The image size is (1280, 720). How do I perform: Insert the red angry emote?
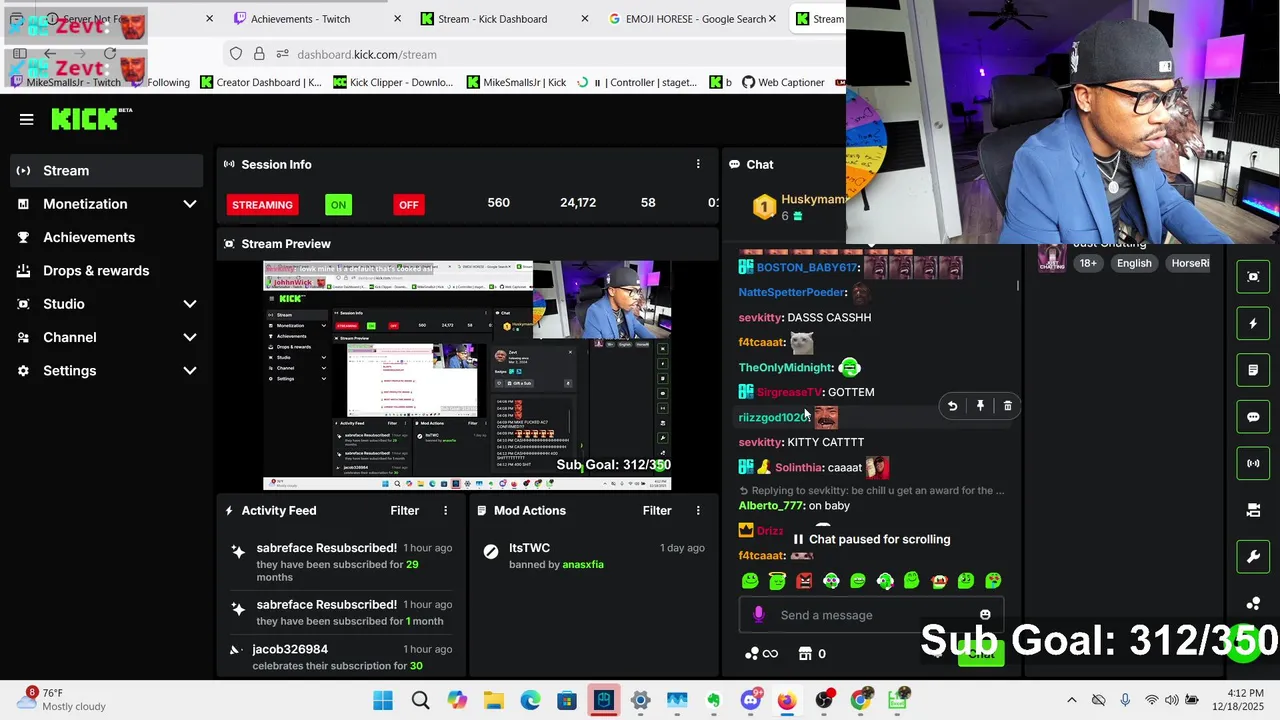pos(804,581)
